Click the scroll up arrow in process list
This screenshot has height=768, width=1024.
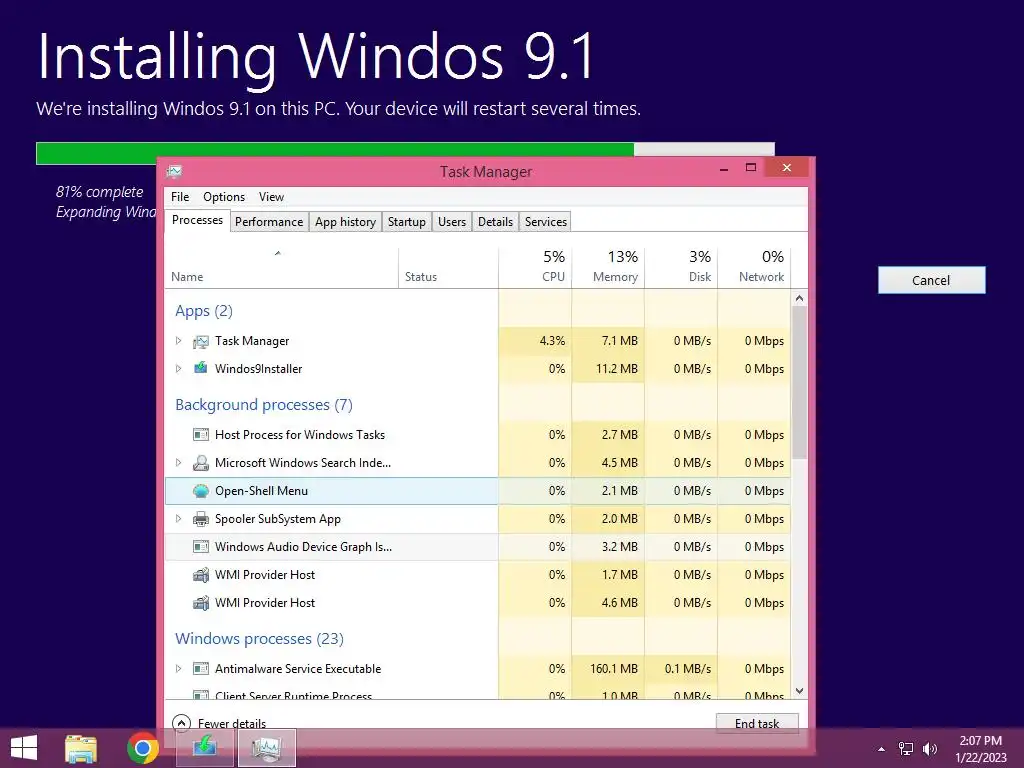[799, 298]
